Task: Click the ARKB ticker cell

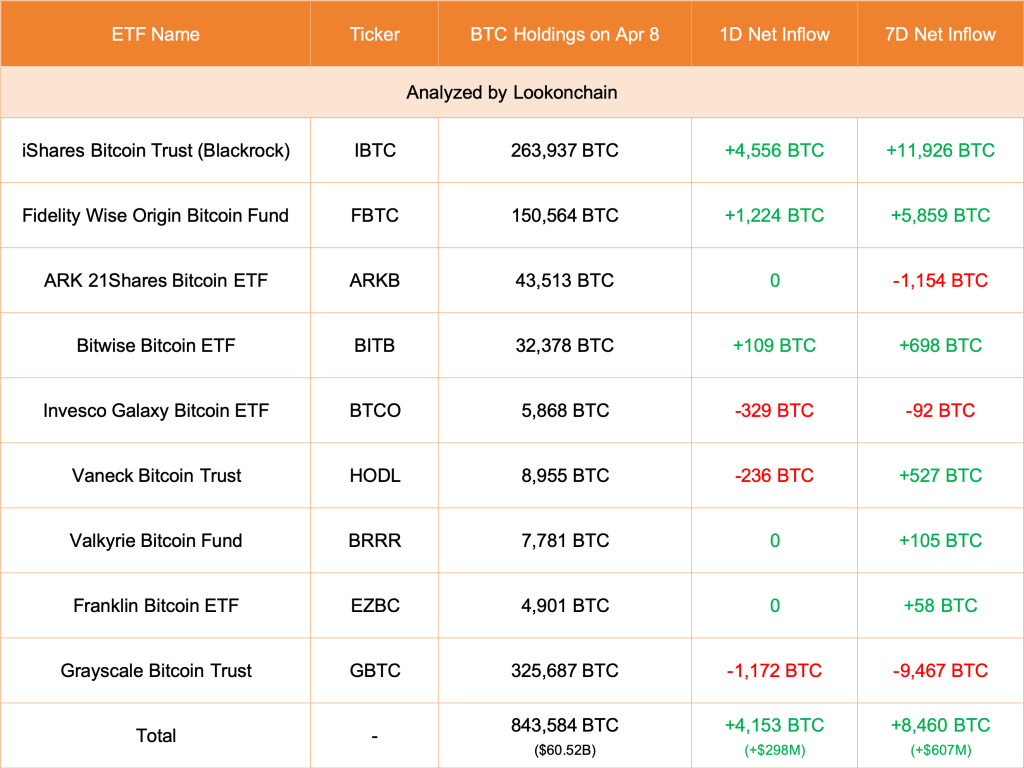Action: (x=374, y=280)
